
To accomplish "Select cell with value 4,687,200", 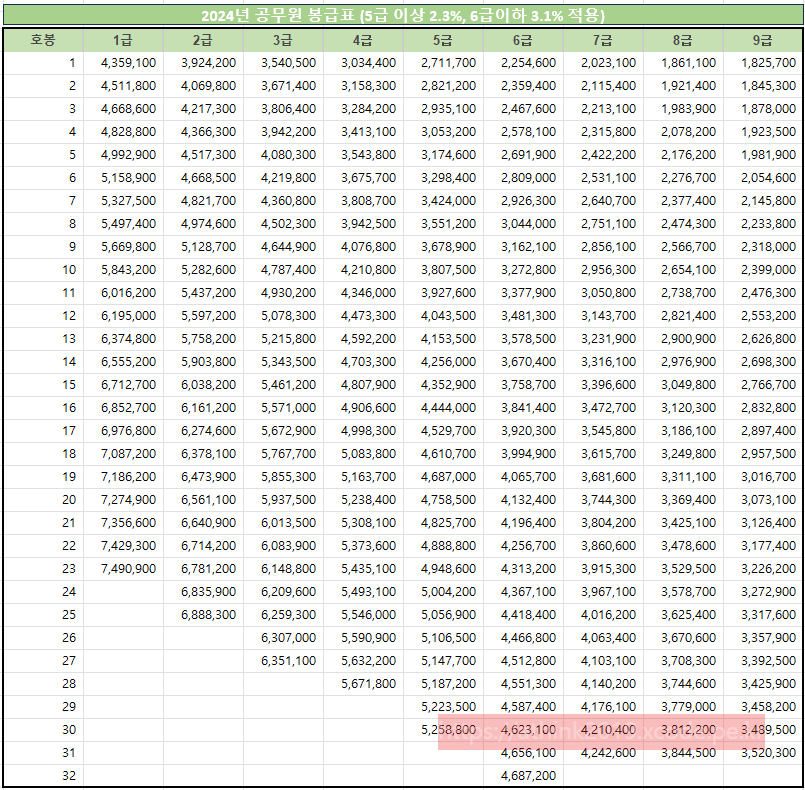I will 523,776.
